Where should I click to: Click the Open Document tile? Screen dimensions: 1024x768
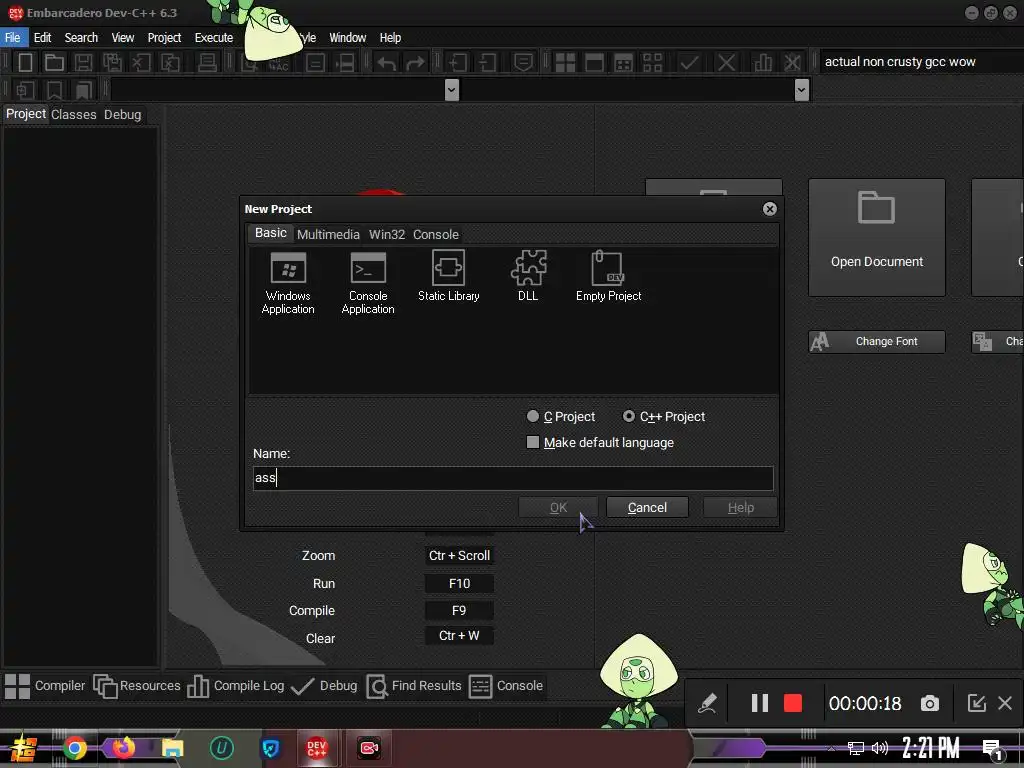point(876,238)
